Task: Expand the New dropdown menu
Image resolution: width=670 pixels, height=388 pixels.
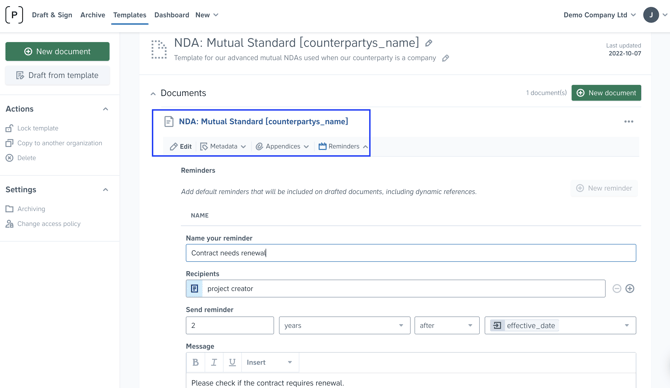Action: 207,15
